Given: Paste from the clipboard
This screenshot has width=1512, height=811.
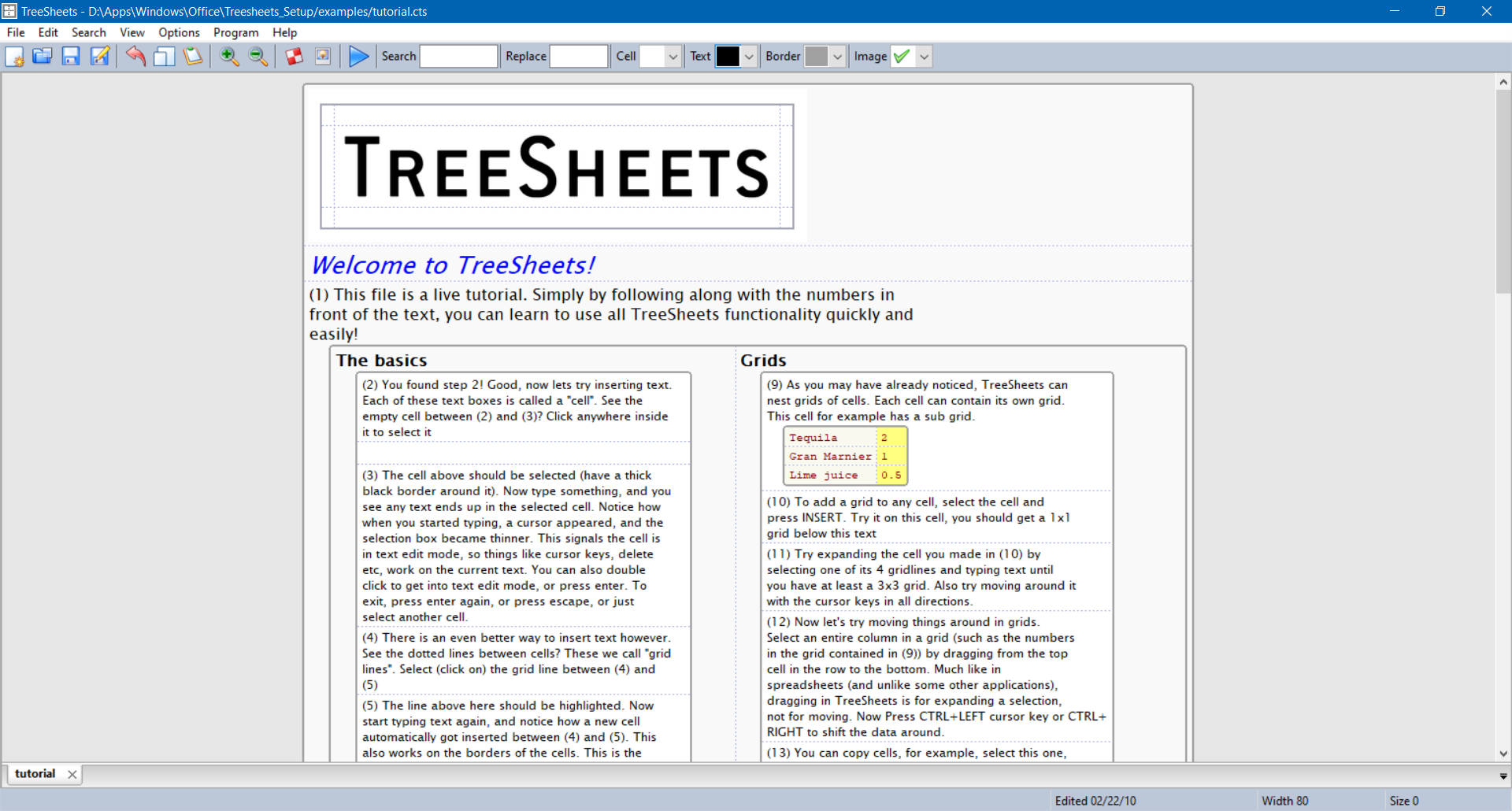Looking at the screenshot, I should pos(193,56).
